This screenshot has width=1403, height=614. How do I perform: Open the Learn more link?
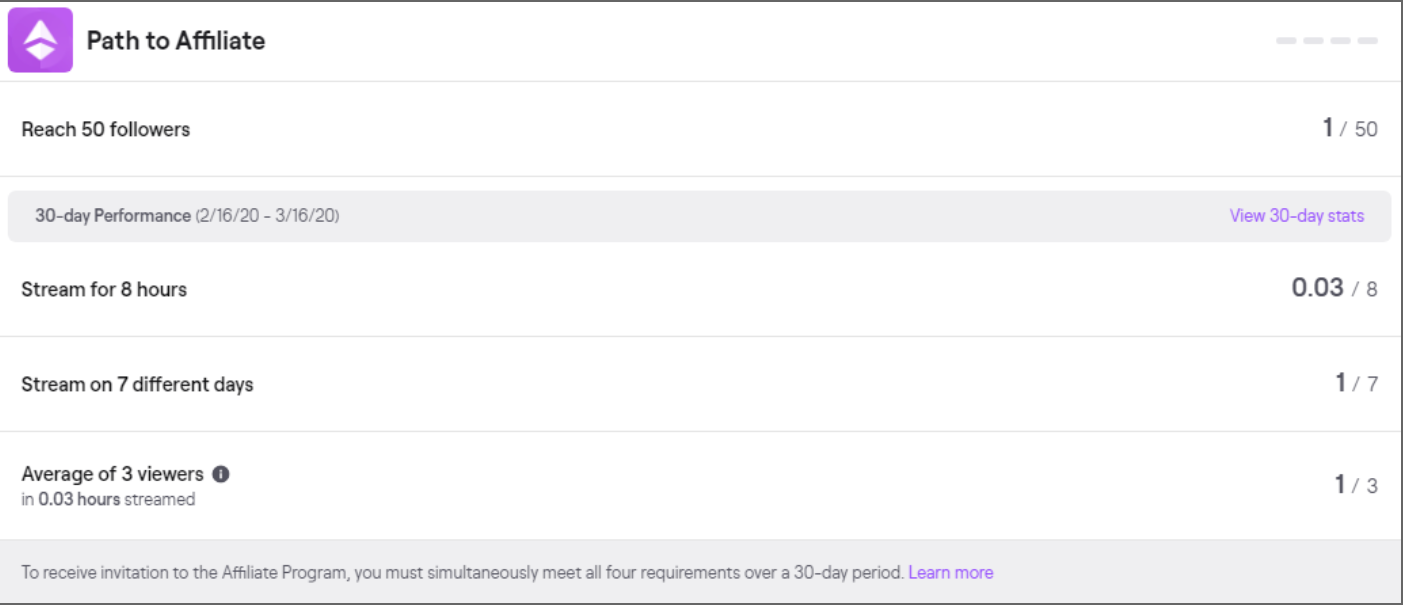tap(950, 573)
